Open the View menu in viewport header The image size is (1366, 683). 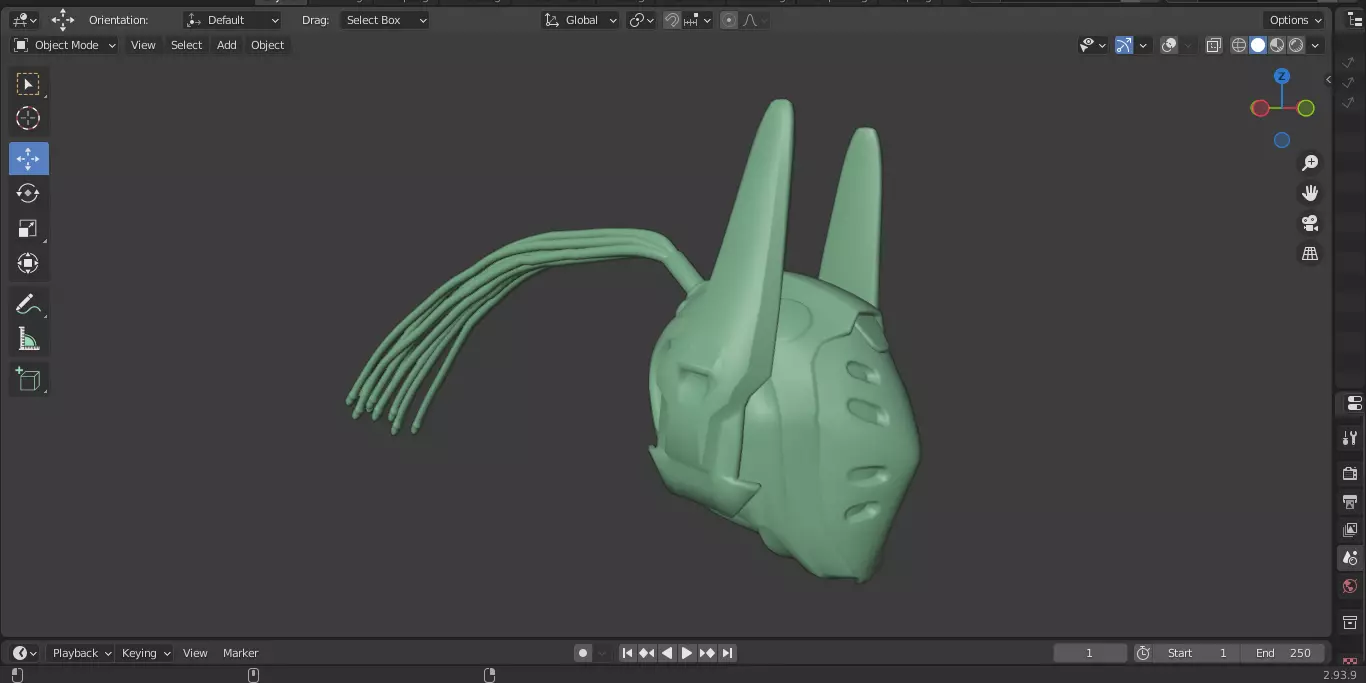pos(143,45)
